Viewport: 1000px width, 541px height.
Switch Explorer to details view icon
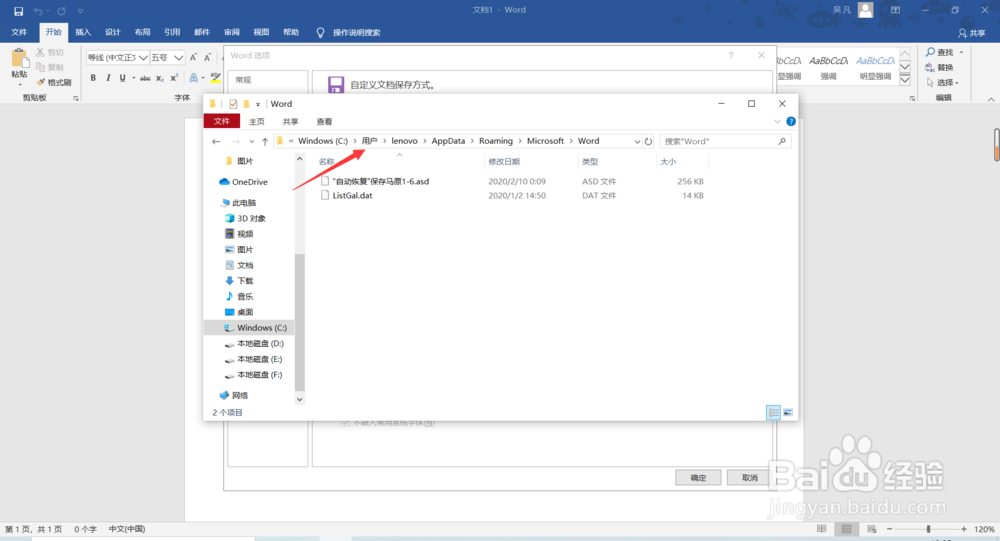tap(773, 413)
